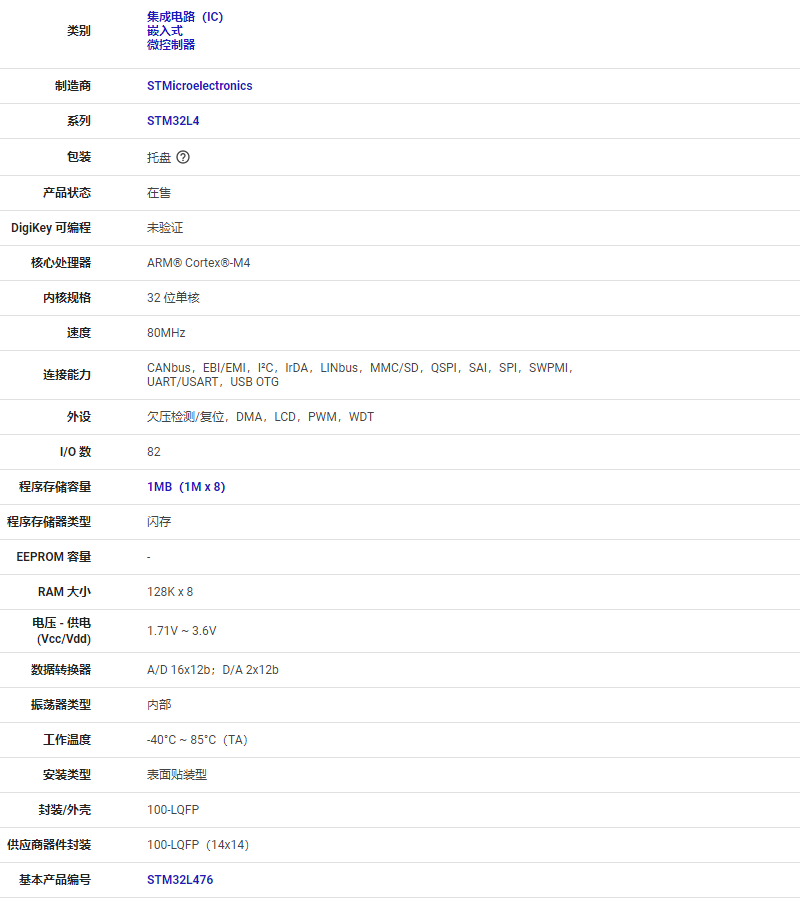Click the EEPROM 容量 row label
Viewport: 800px width, 900px height.
53,557
